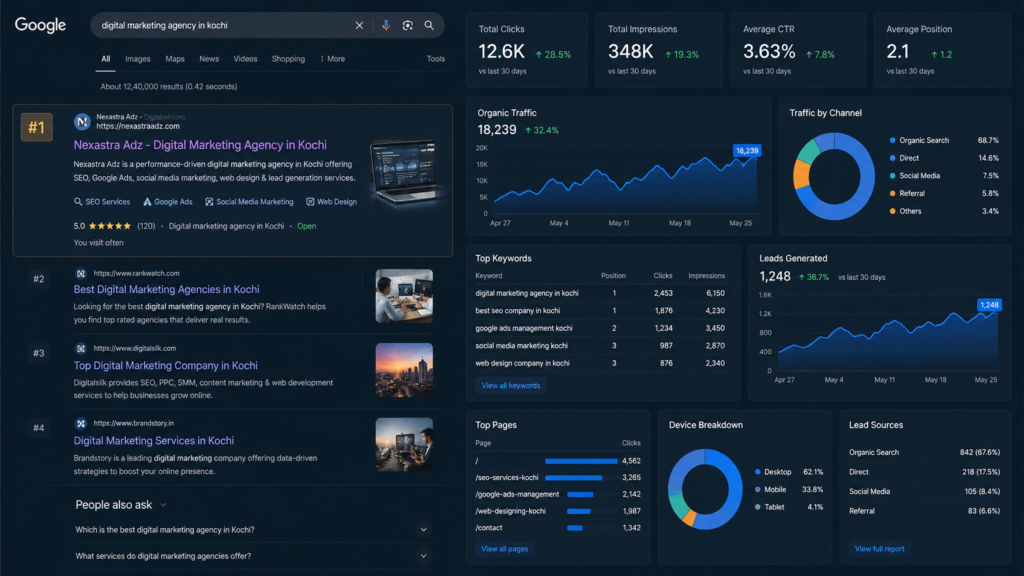Click the RankWatch result office thumbnail
1024x576 pixels.
pos(404,296)
